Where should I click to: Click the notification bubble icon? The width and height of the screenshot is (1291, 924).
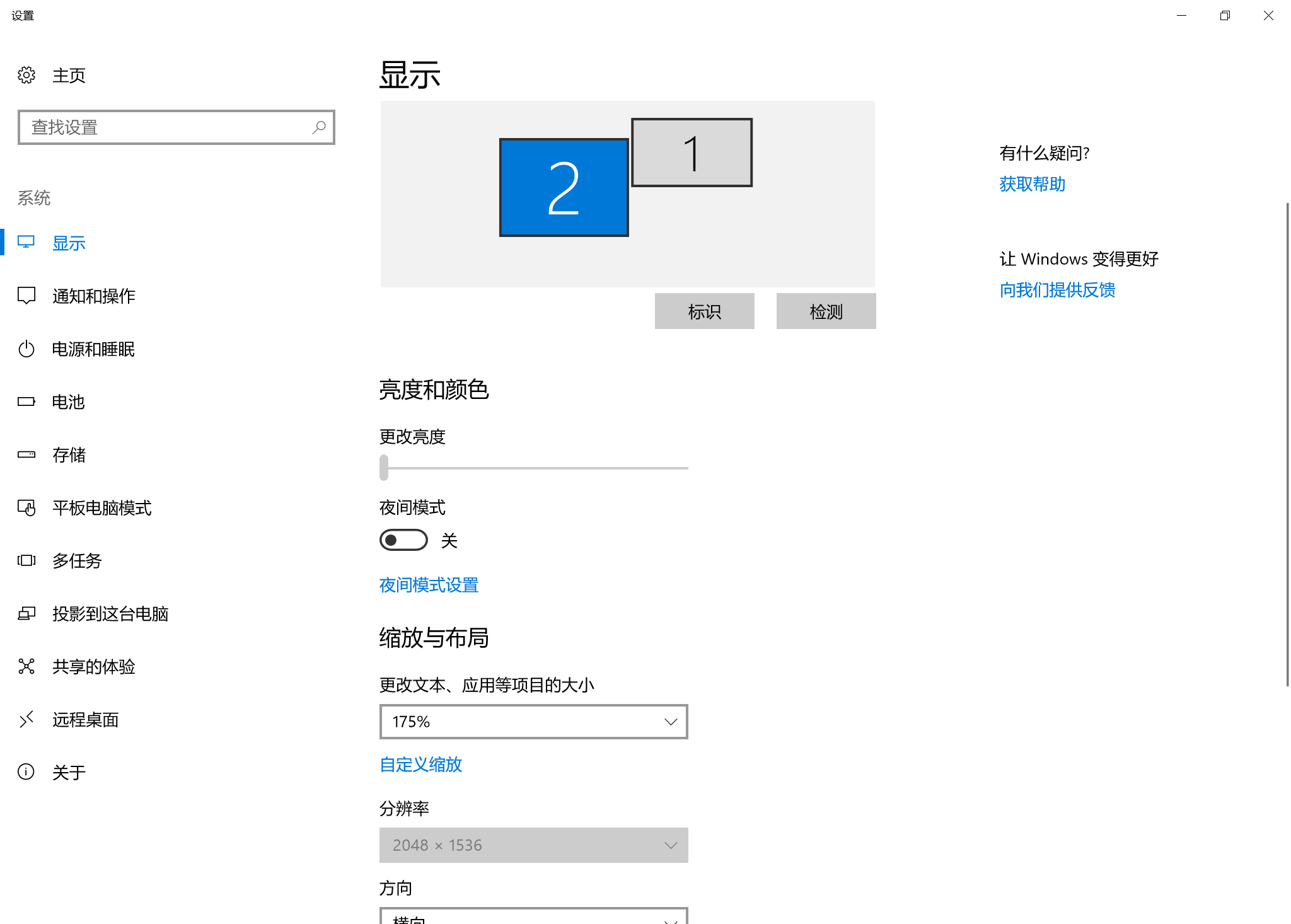26,296
